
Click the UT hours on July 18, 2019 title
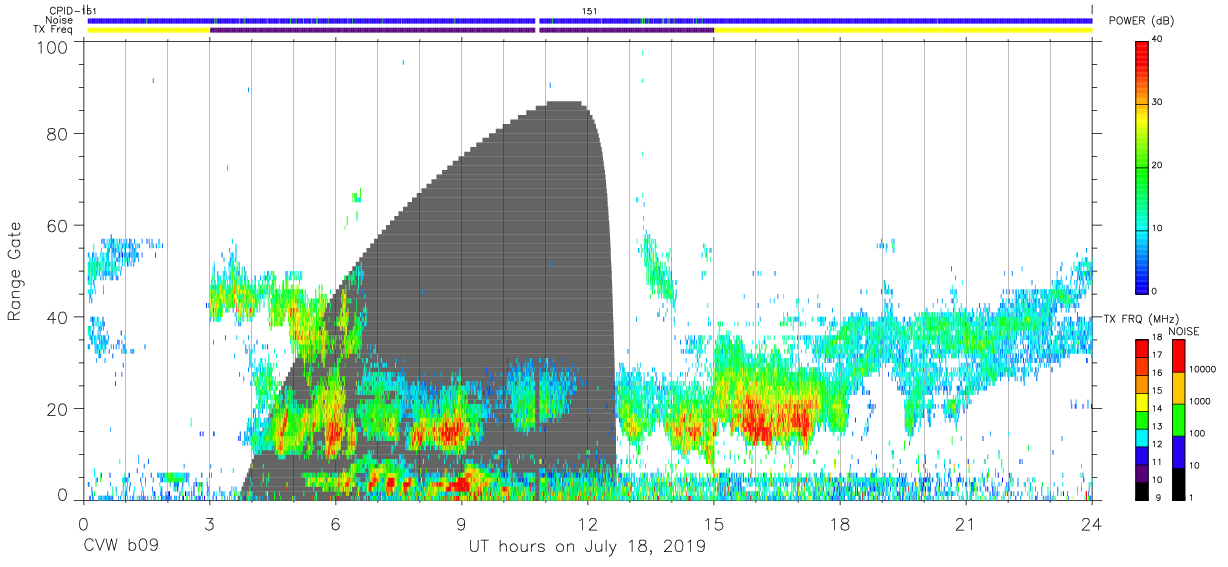587,547
